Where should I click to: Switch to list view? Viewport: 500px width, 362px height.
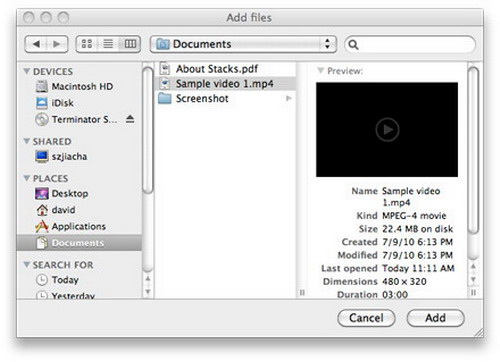click(108, 44)
